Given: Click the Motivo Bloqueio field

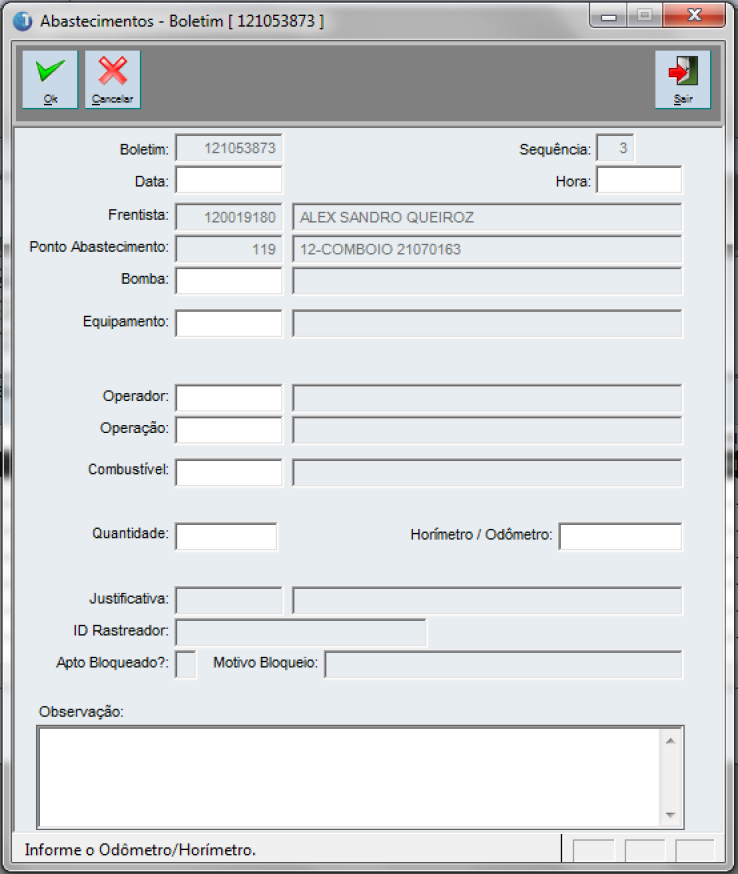Looking at the screenshot, I should [503, 664].
